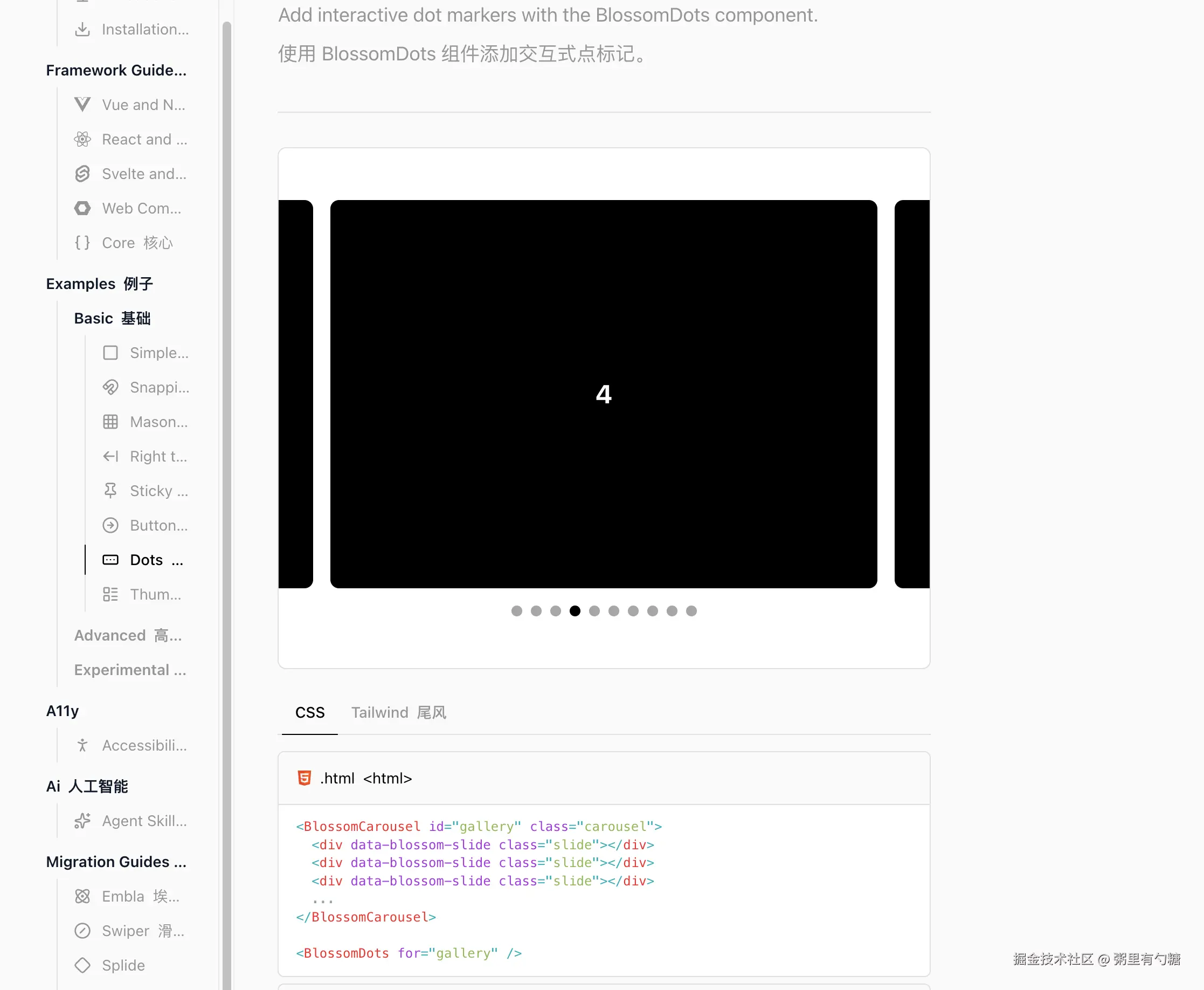
Task: Select the second carousel dot
Action: coord(536,611)
